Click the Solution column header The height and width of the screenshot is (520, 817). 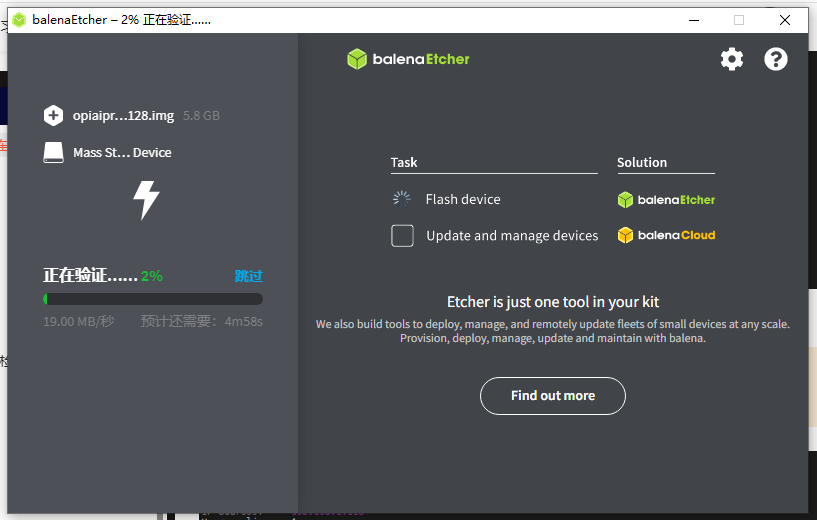click(642, 163)
